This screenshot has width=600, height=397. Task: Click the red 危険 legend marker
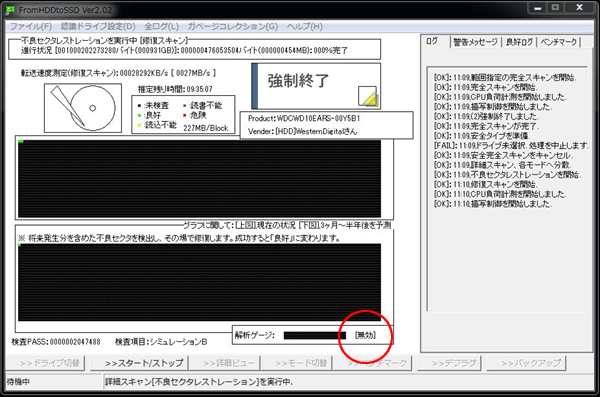click(x=185, y=115)
